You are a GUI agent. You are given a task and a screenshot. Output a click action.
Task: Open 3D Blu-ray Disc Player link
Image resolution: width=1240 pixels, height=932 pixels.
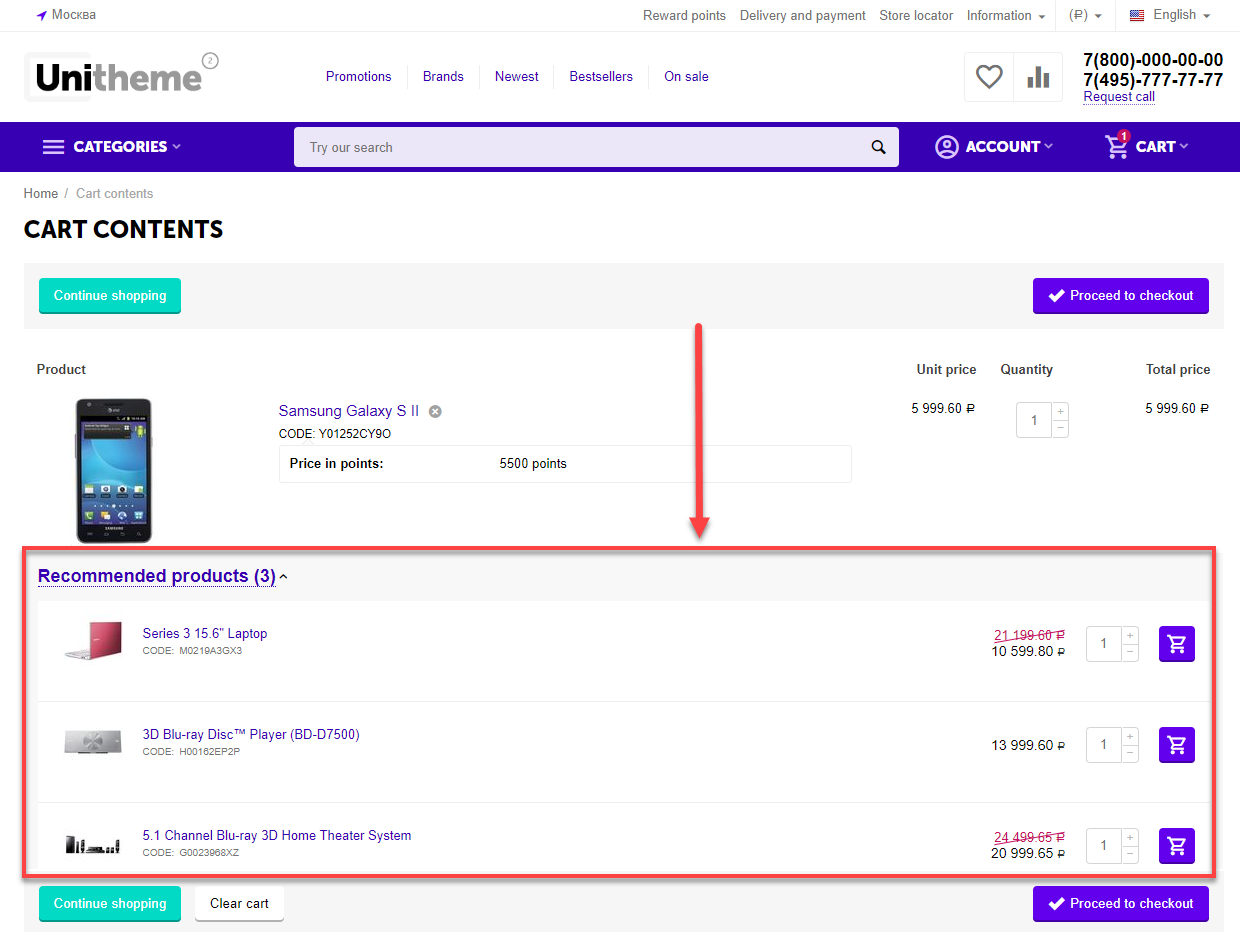[x=251, y=735]
